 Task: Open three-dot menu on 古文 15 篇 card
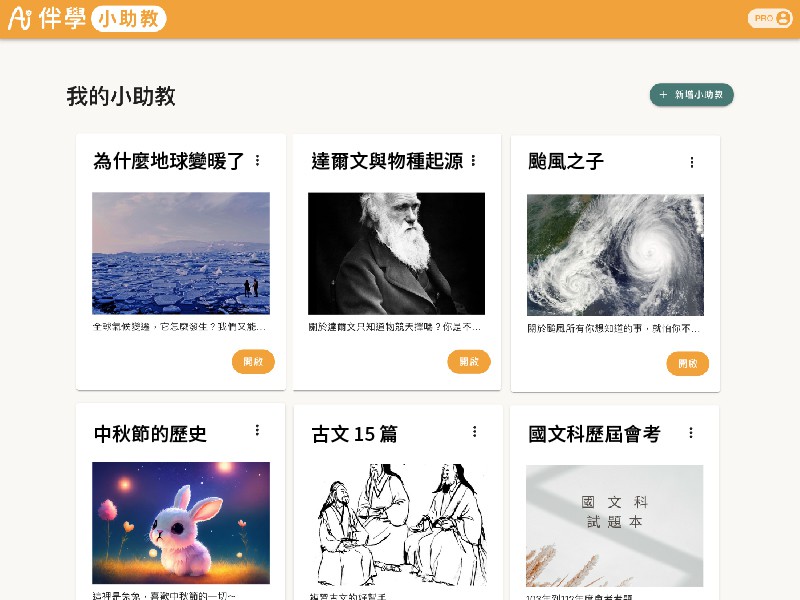coord(474,432)
